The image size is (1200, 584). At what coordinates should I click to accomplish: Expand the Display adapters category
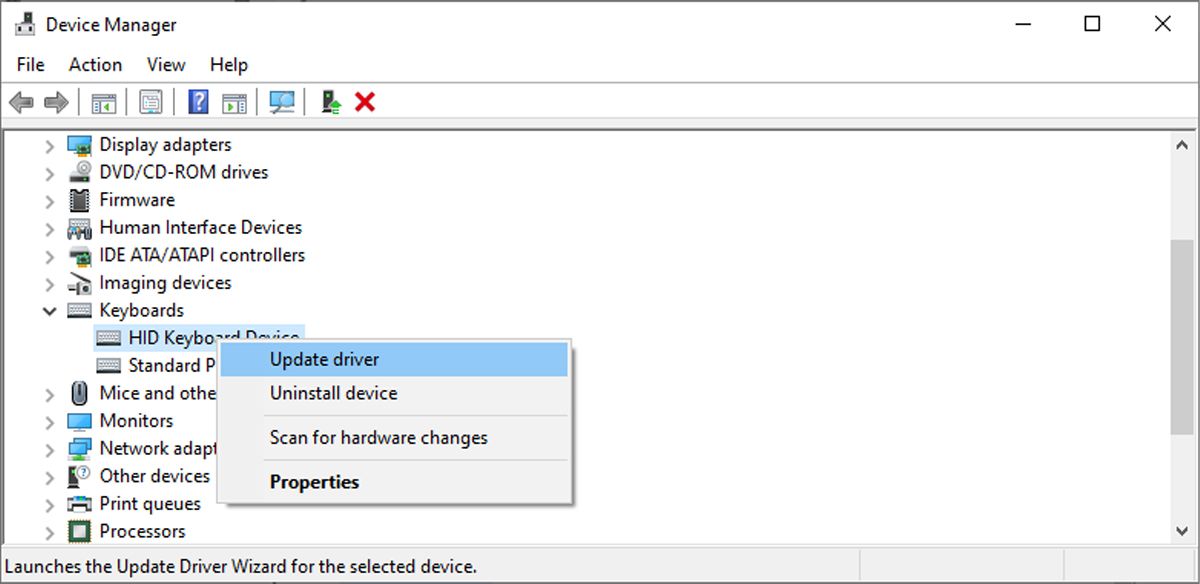point(48,144)
